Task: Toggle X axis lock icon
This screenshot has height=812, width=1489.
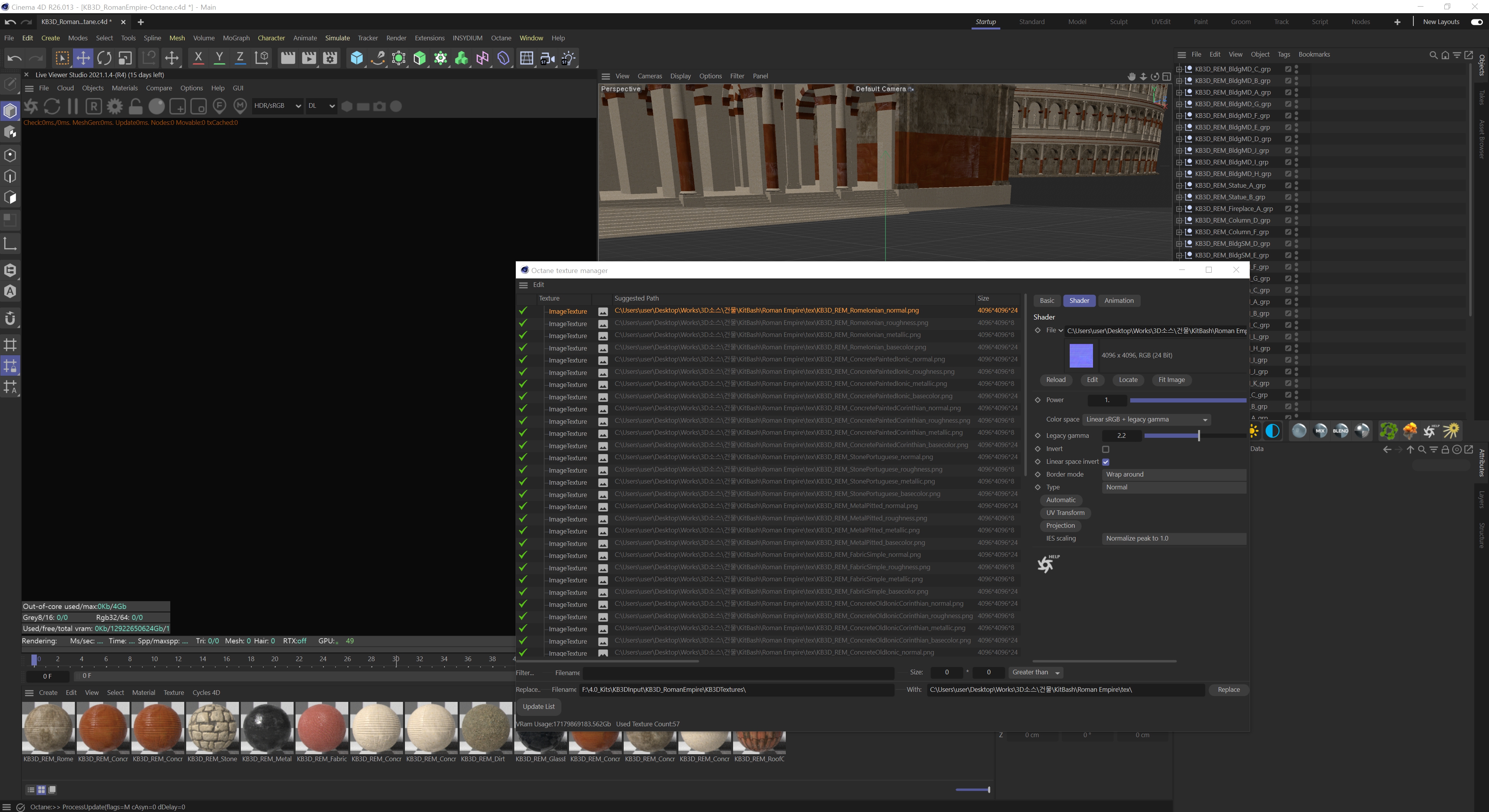Action: tap(198, 58)
